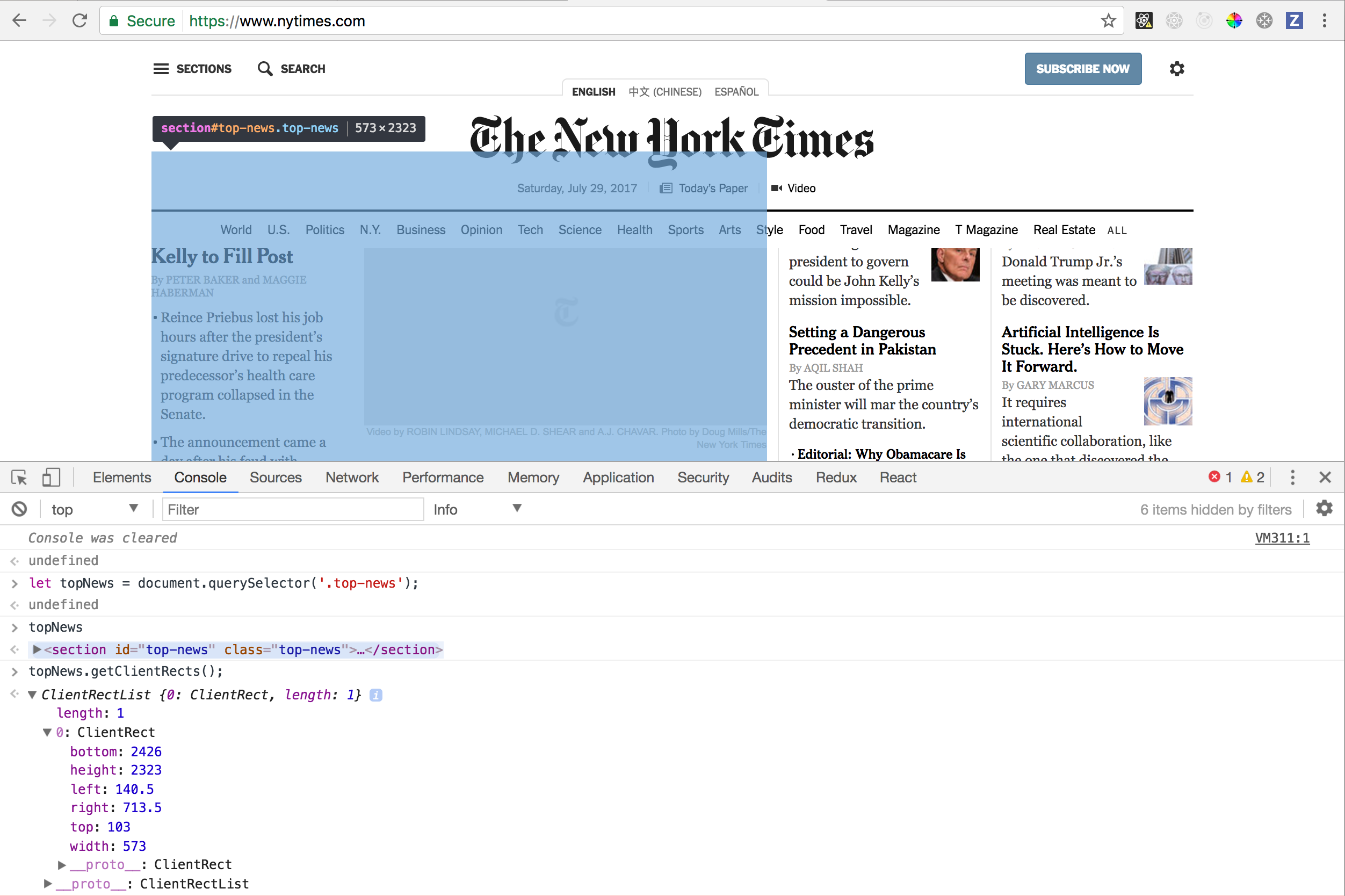Click the console Filter input field
The image size is (1345, 896).
293,509
